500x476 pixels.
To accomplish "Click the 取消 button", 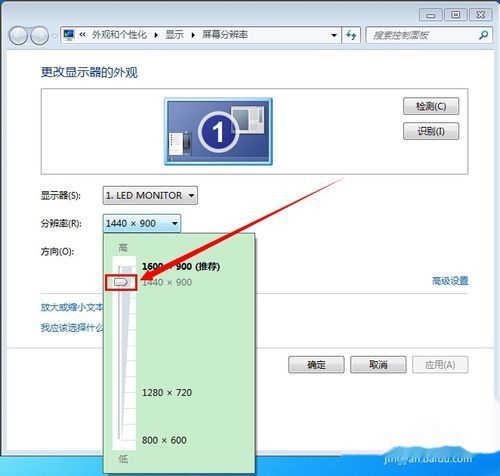I will click(x=378, y=365).
